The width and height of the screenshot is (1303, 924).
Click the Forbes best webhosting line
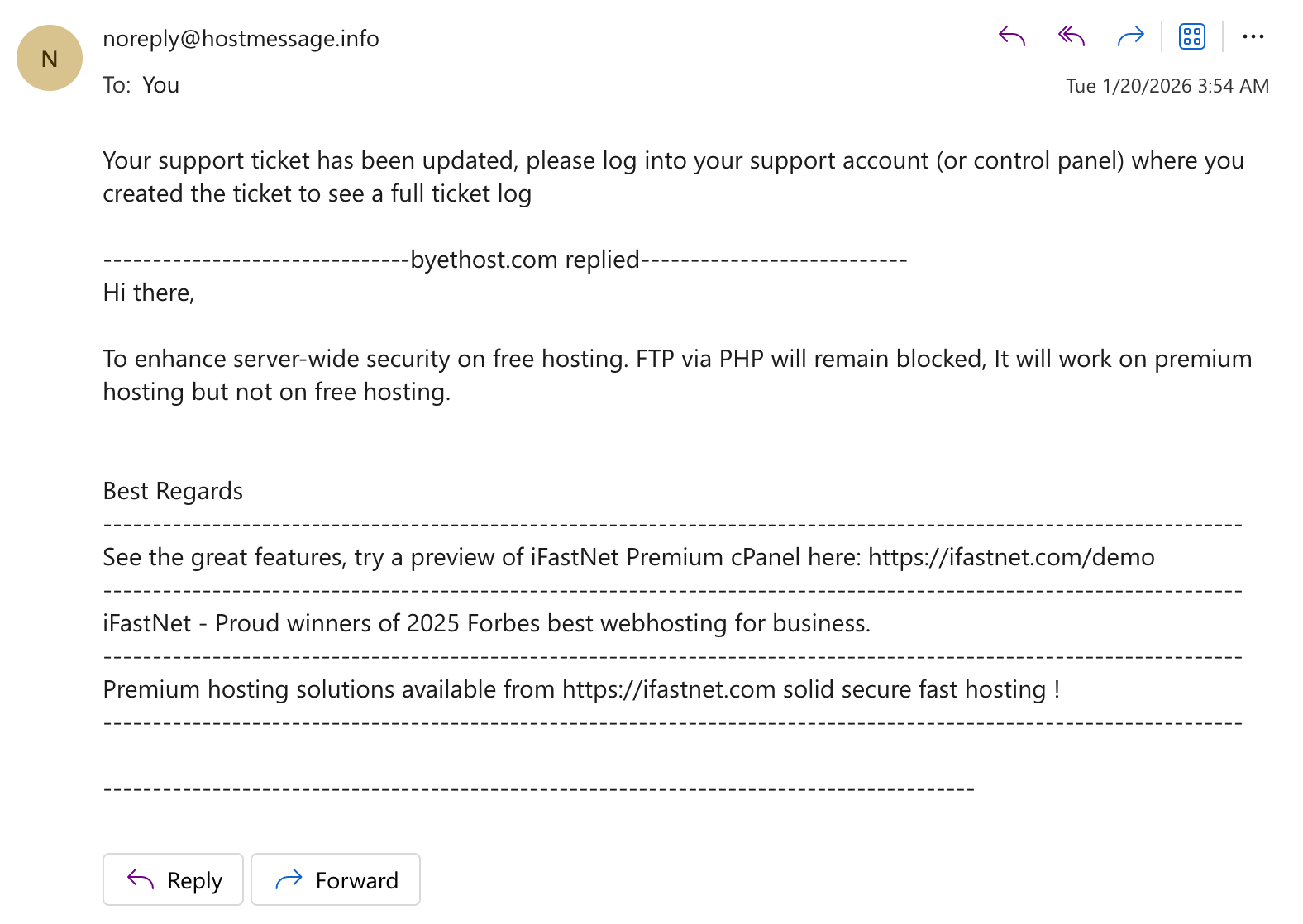point(486,623)
